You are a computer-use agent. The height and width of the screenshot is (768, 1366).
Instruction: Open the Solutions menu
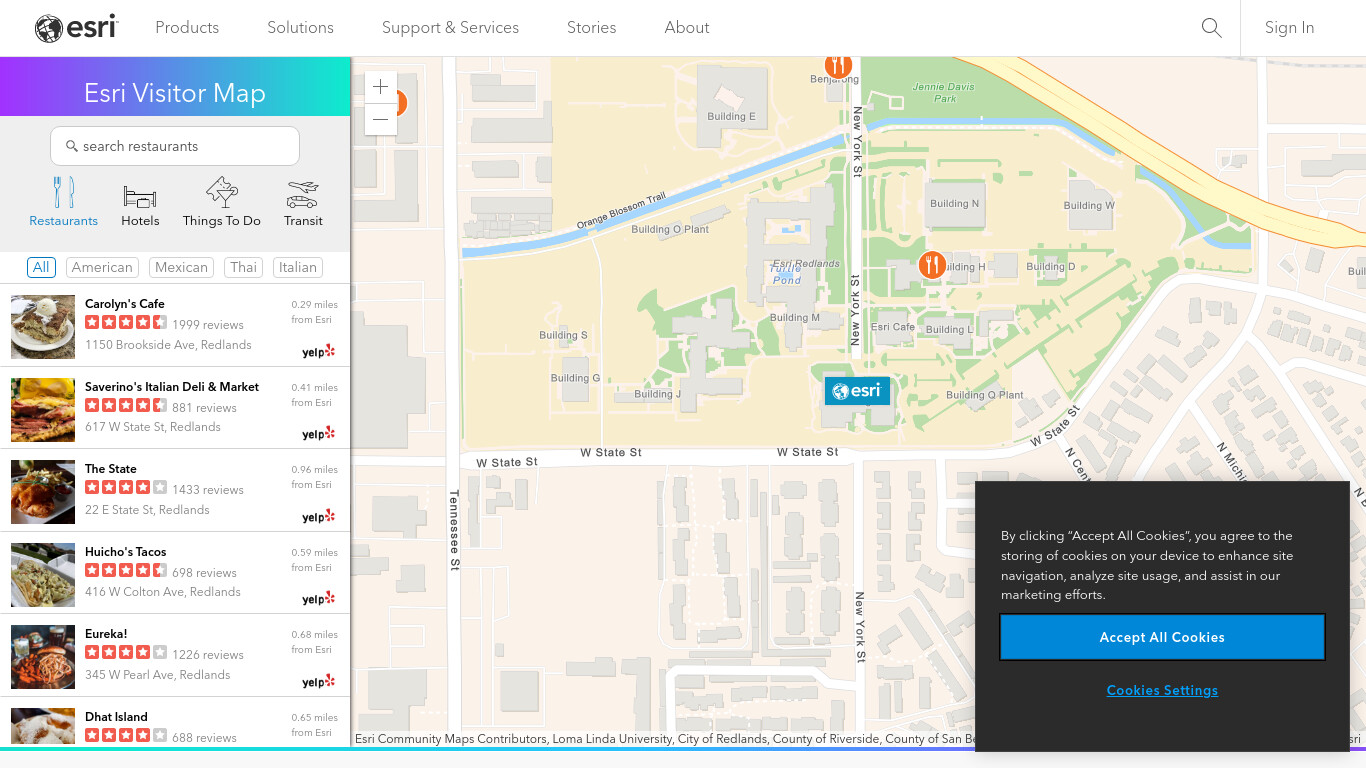click(x=300, y=28)
